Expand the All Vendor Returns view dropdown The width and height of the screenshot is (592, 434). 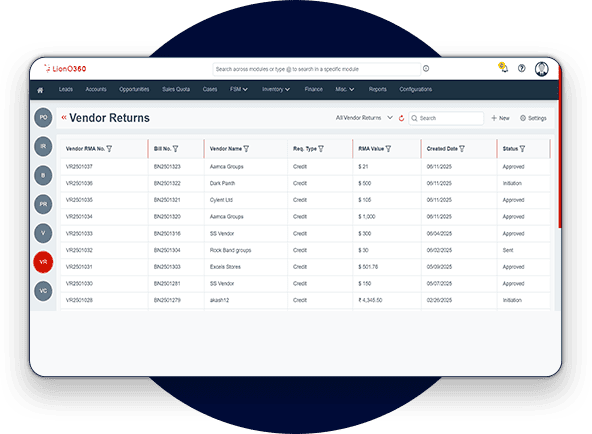pyautogui.click(x=364, y=118)
